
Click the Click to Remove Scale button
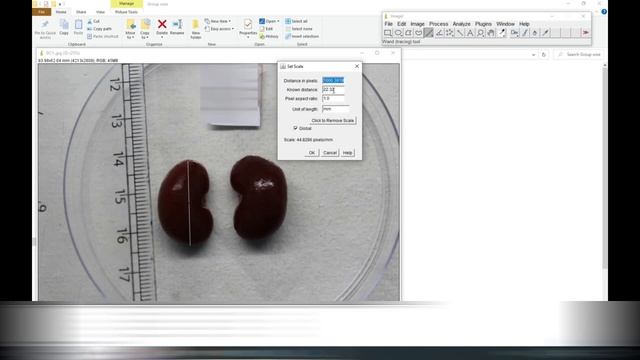[333, 121]
